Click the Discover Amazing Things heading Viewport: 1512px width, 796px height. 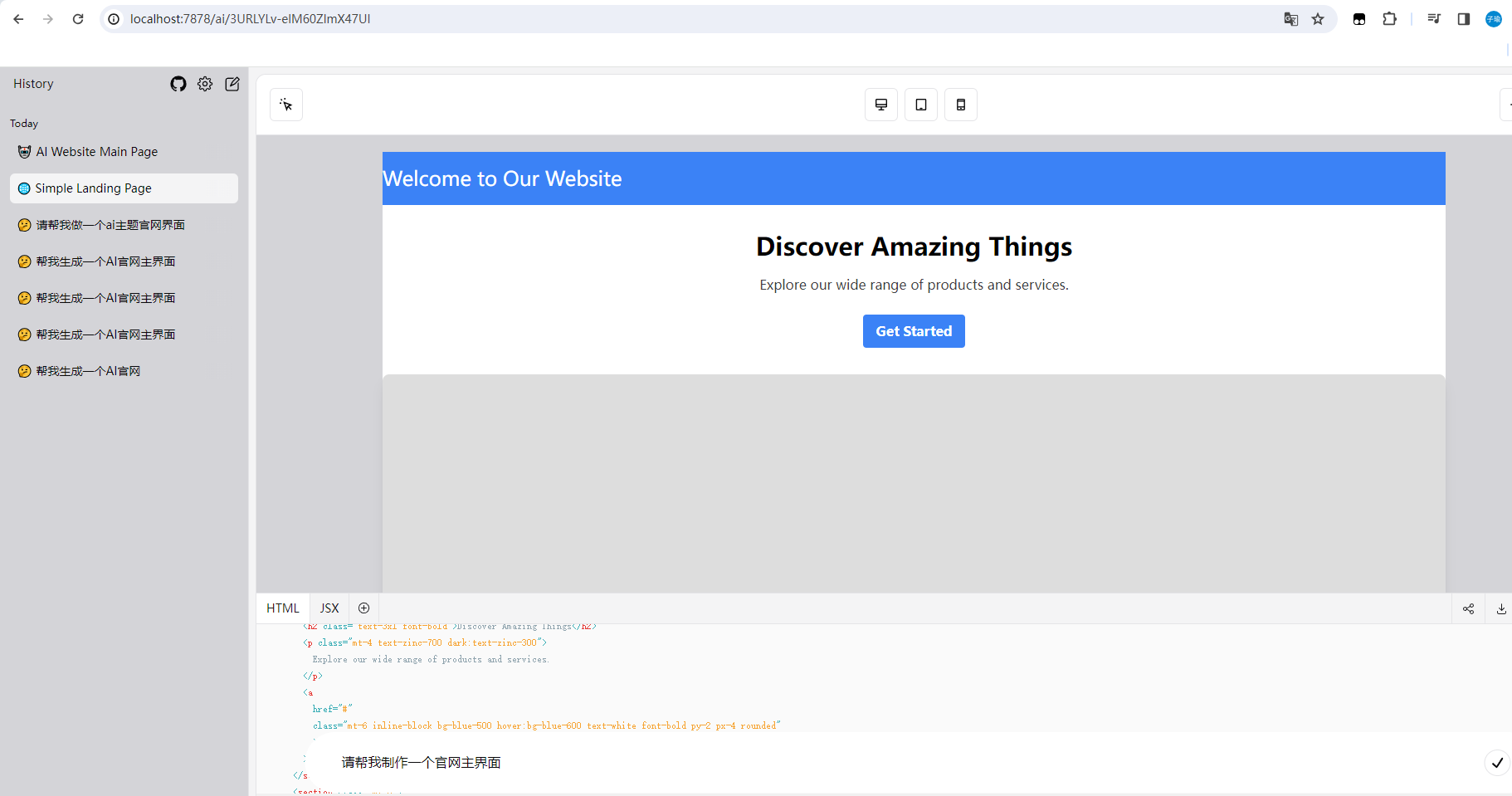914,247
